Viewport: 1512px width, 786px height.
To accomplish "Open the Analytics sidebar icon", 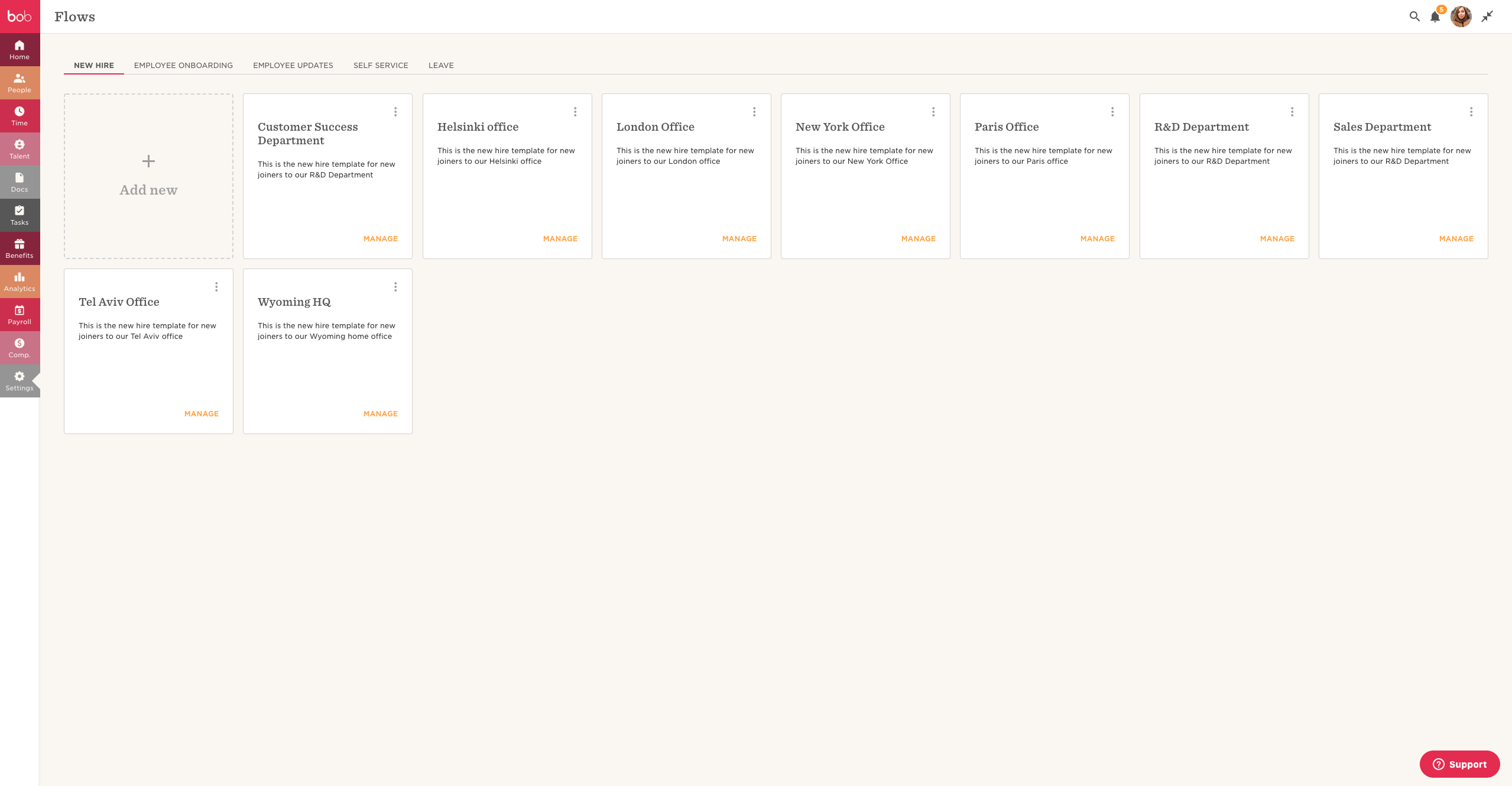I will click(x=20, y=282).
